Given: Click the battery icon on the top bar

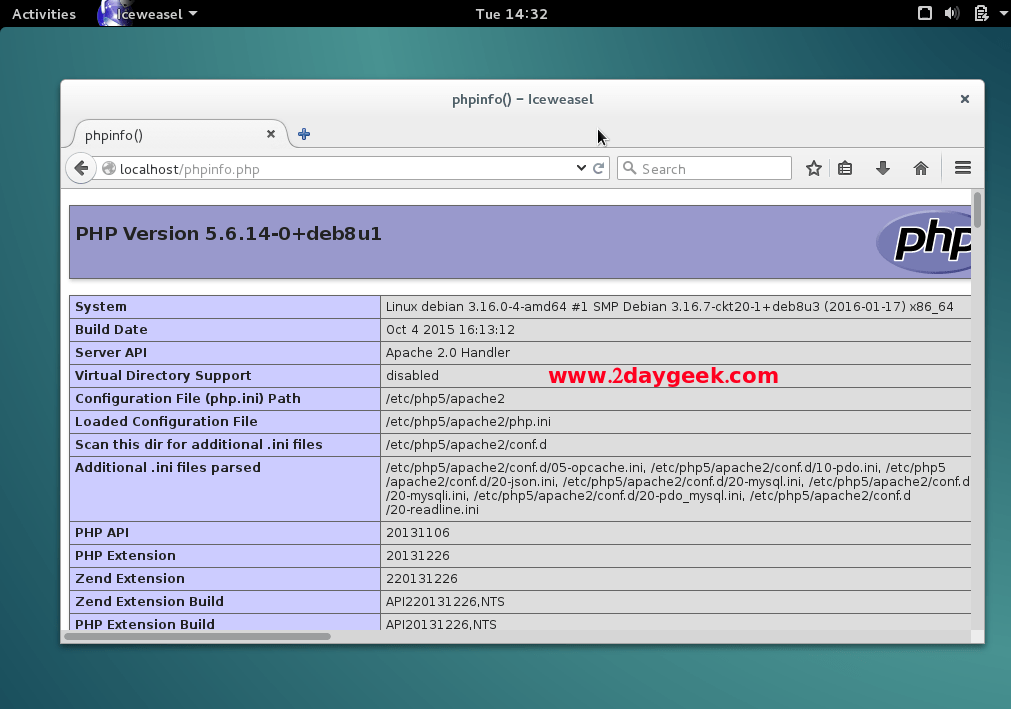Looking at the screenshot, I should pos(981,13).
